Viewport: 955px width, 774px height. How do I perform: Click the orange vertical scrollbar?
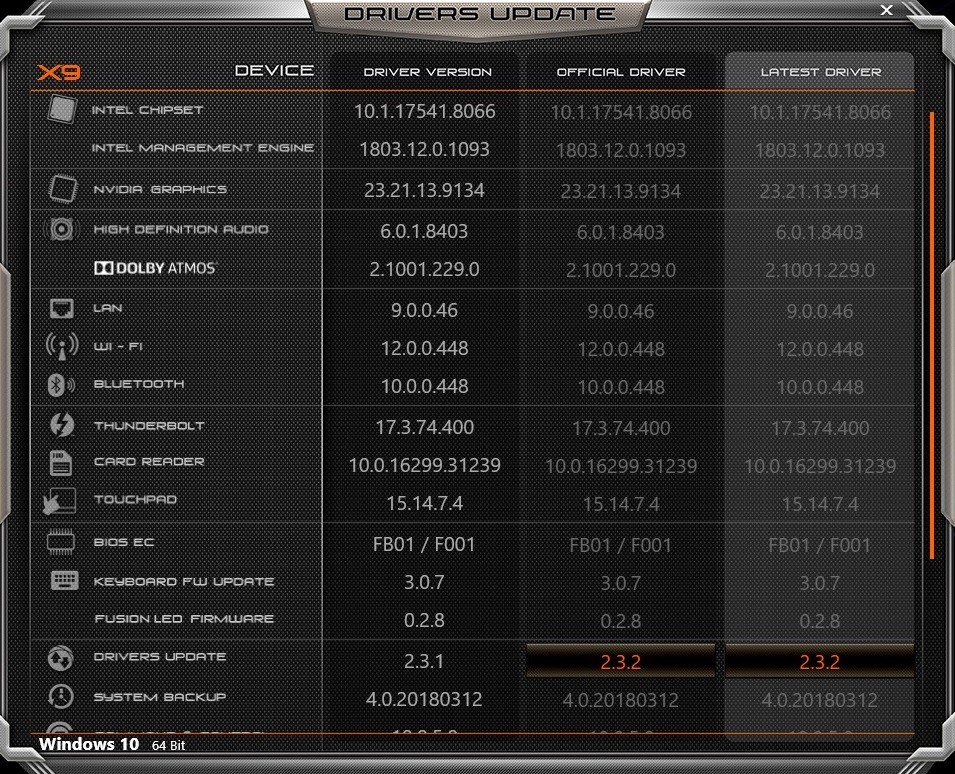pos(932,335)
